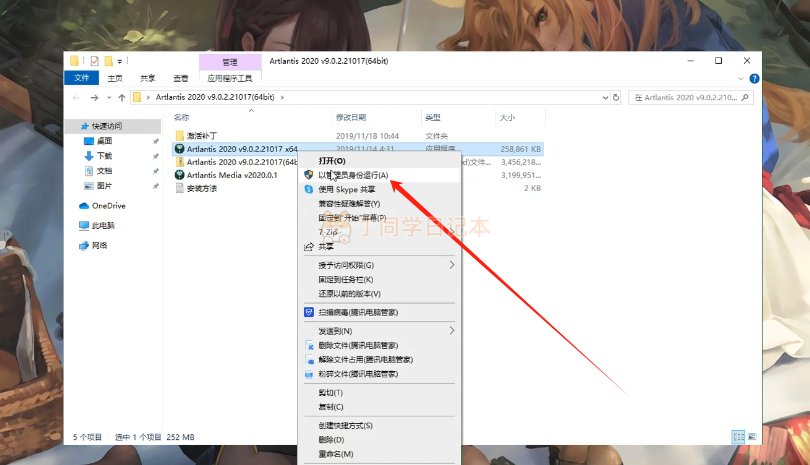Expand the address bar history dropdown
810x465 pixels.
tap(605, 97)
